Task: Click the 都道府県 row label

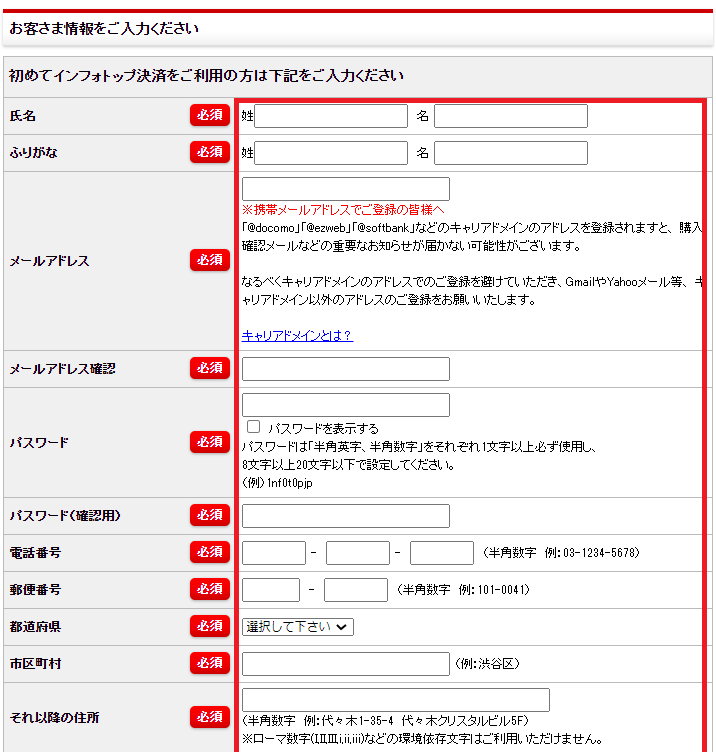Action: tap(35, 627)
